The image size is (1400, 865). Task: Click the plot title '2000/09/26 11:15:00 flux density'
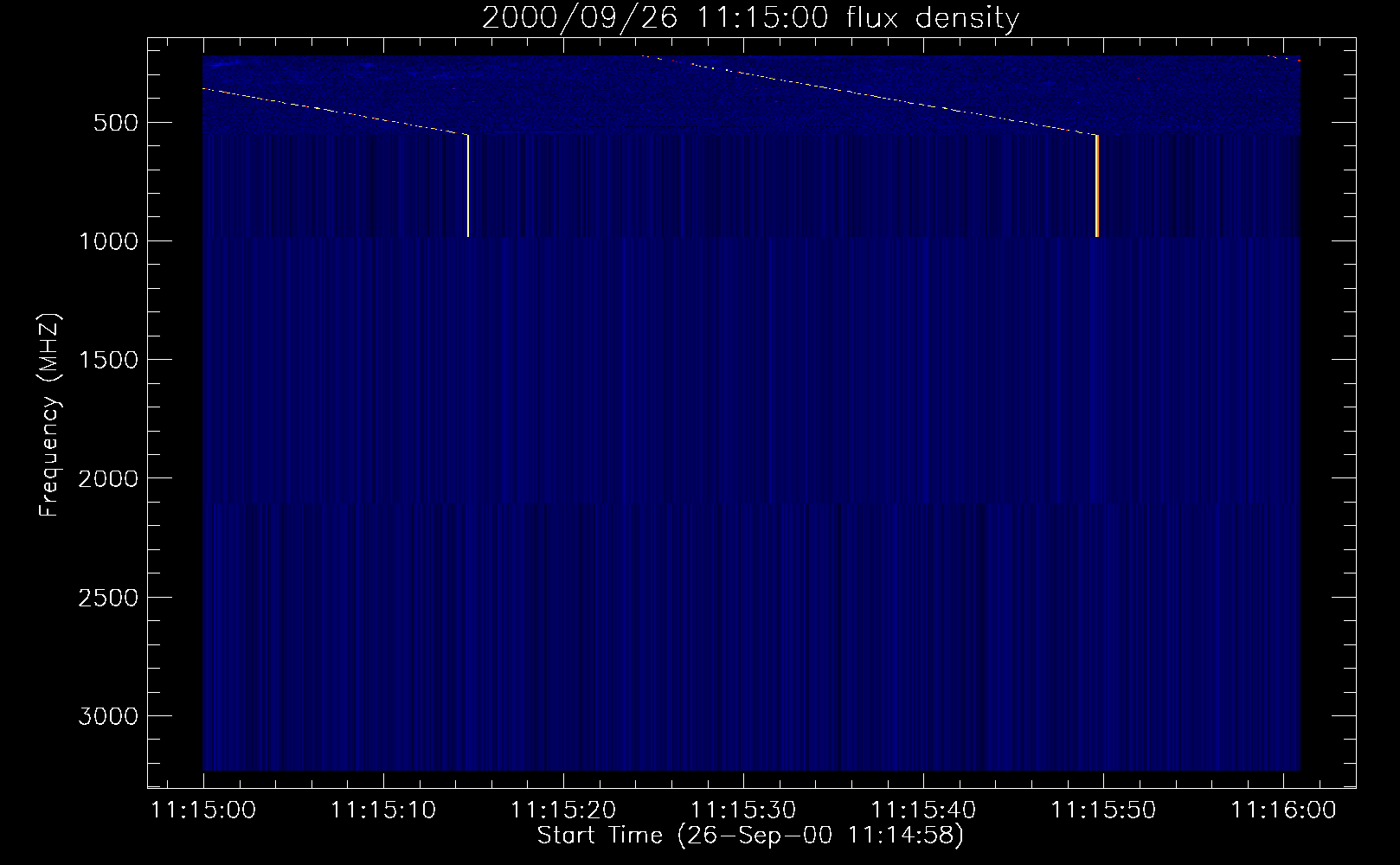750,17
